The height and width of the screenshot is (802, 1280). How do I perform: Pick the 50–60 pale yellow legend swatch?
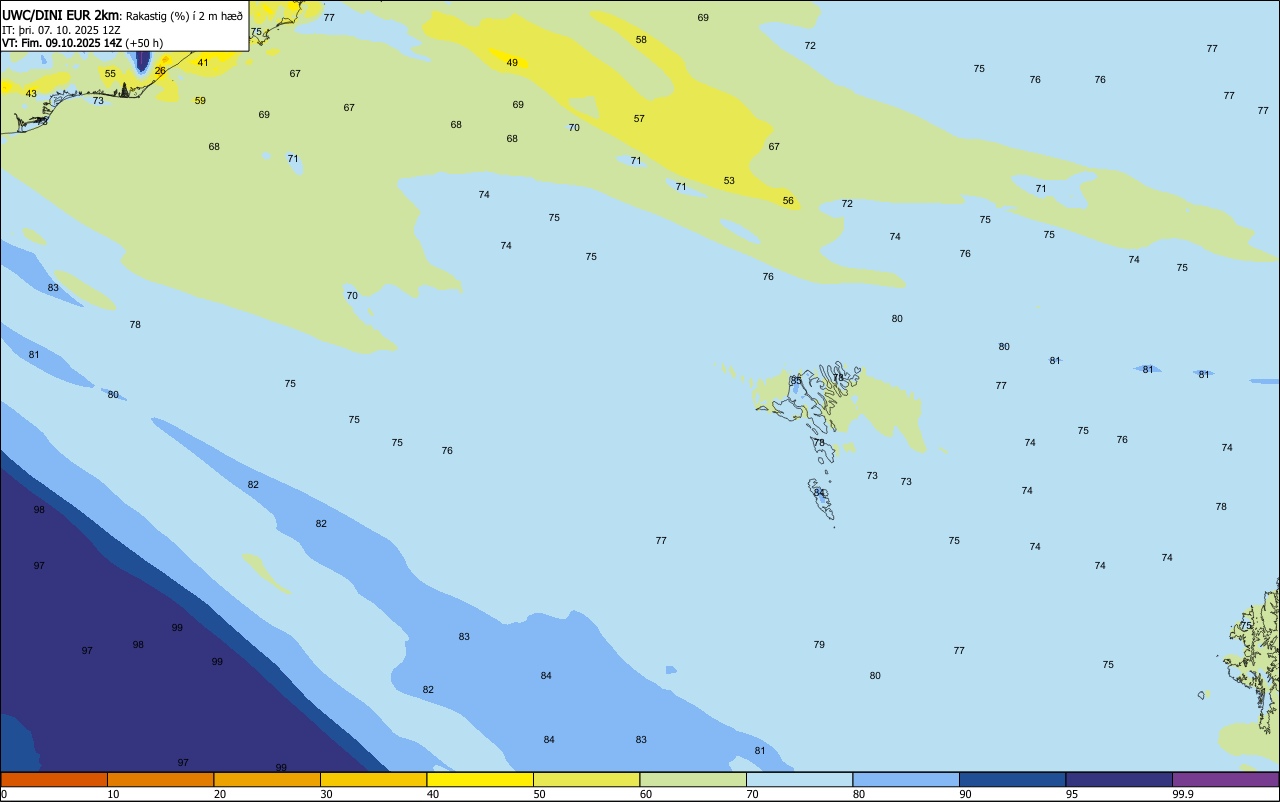pyautogui.click(x=586, y=779)
